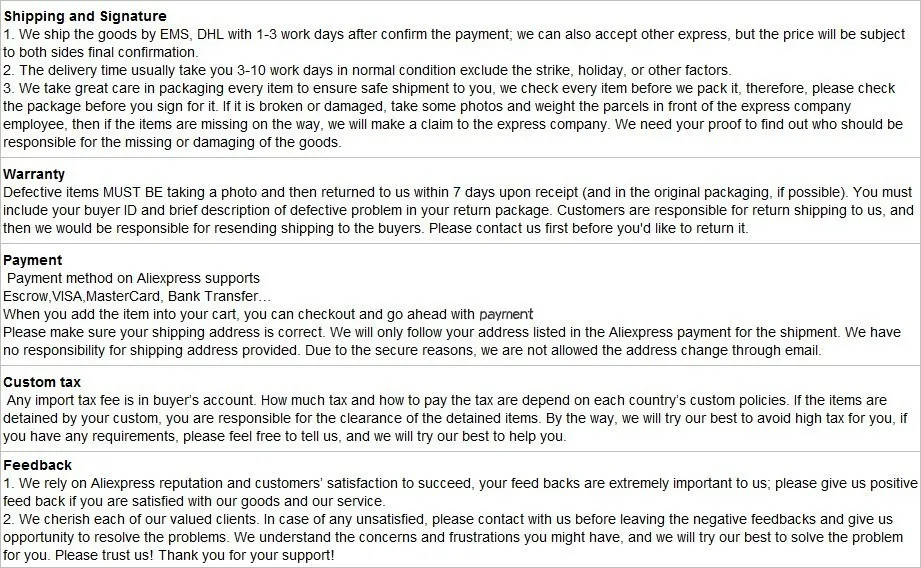Screen dimensions: 921x568
Task: Click the line about detained items clearance
Action: coord(455,419)
